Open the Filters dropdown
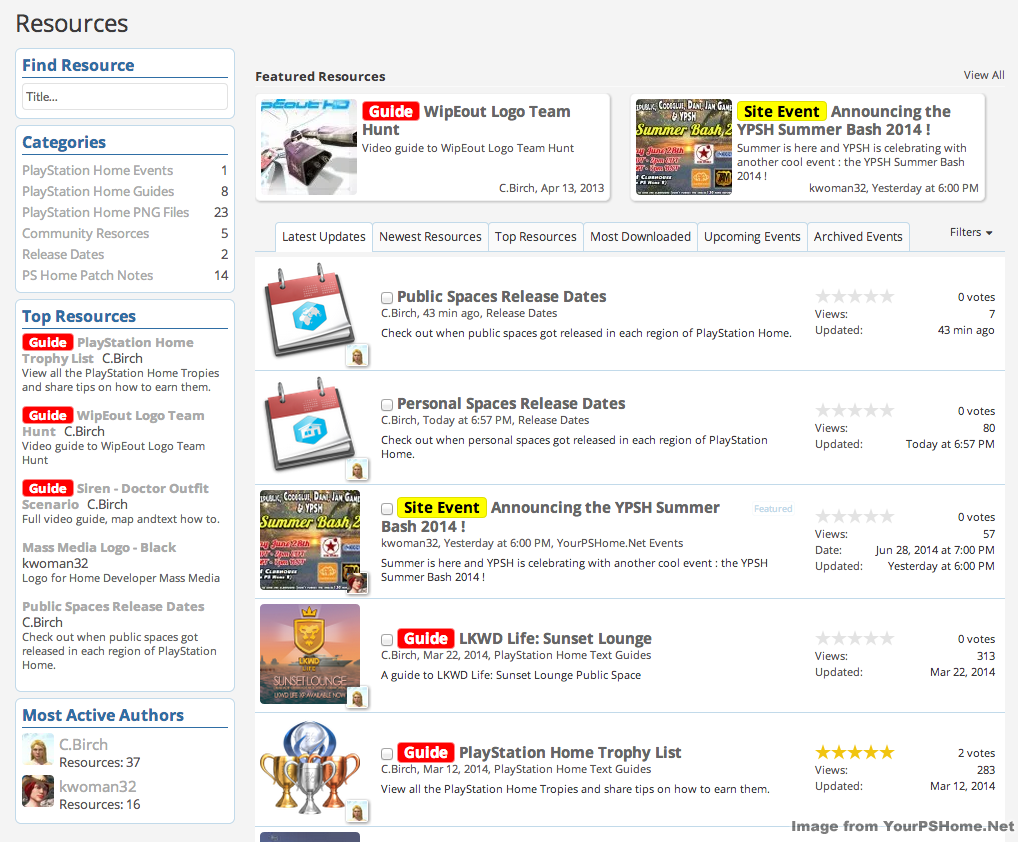 [x=971, y=232]
